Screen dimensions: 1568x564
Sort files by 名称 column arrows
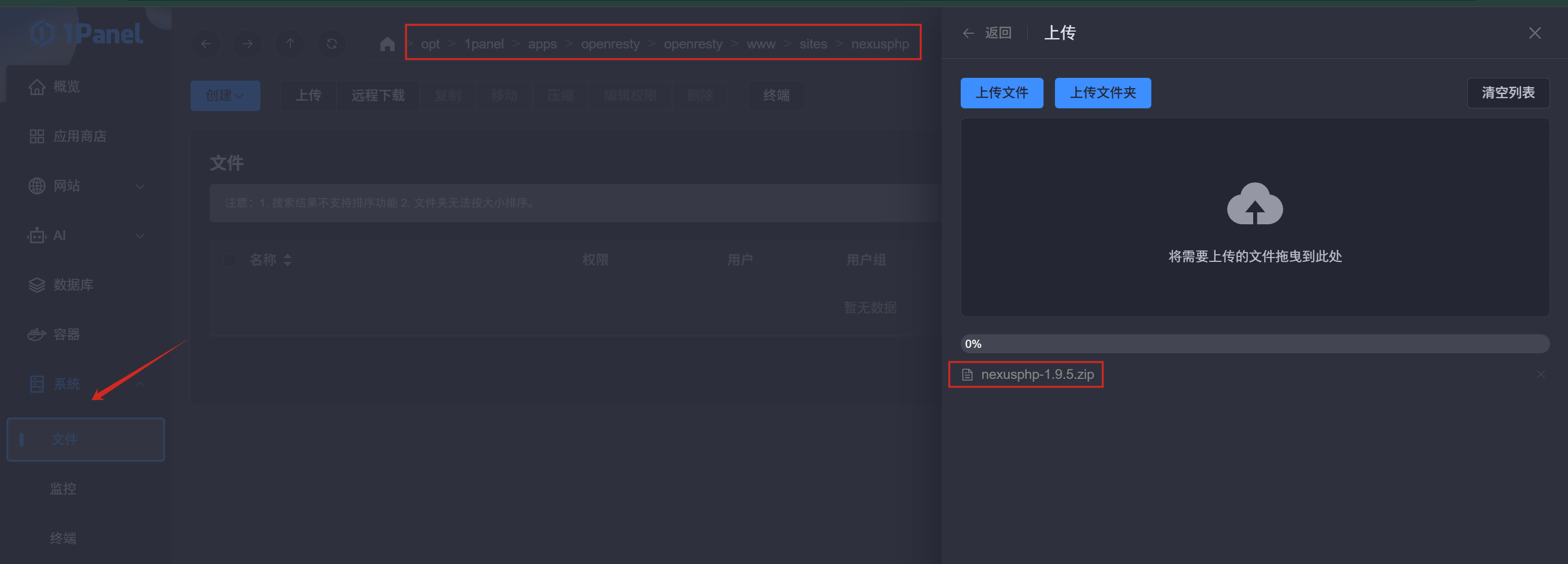pyautogui.click(x=288, y=260)
